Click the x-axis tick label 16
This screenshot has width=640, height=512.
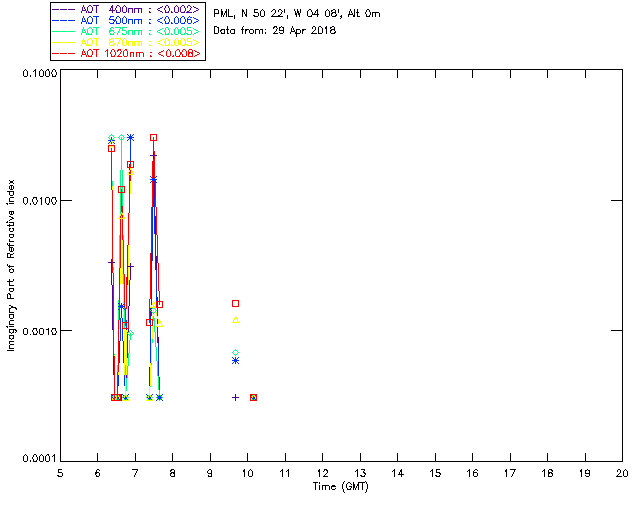[x=473, y=473]
